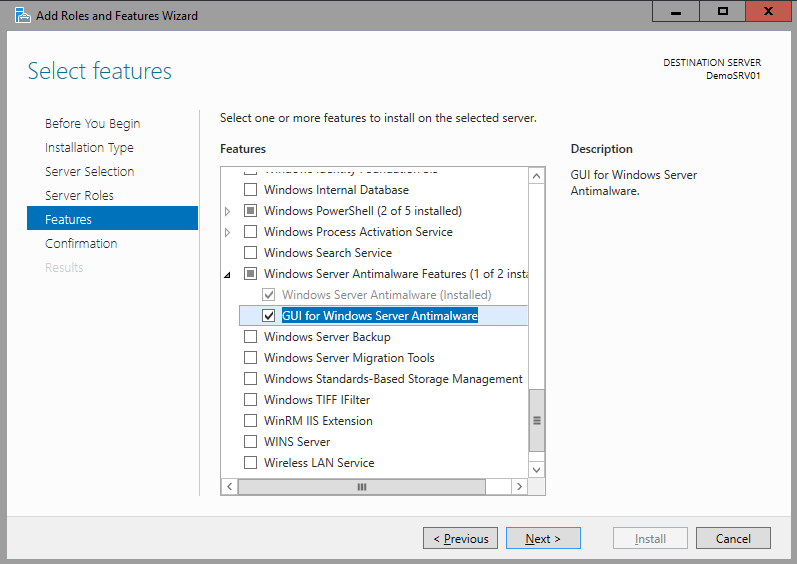The image size is (797, 564).
Task: Click the horizontal scrollbar thumb
Action: (362, 486)
